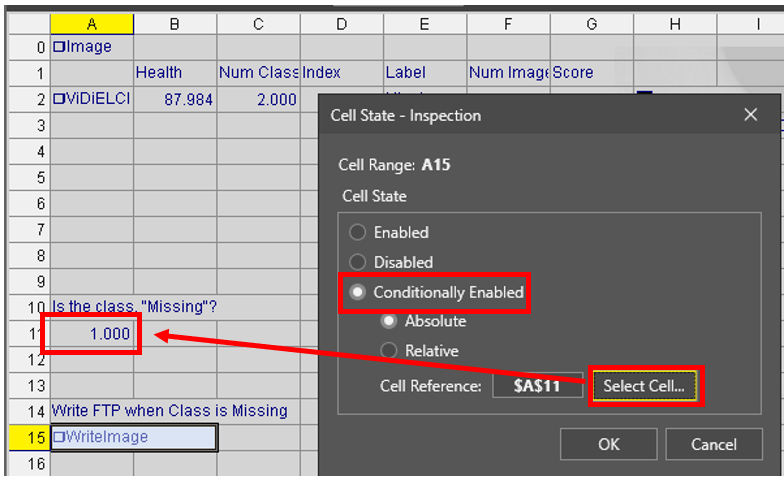784x478 pixels.
Task: Click the Cell Reference field $A$11
Action: 537,386
